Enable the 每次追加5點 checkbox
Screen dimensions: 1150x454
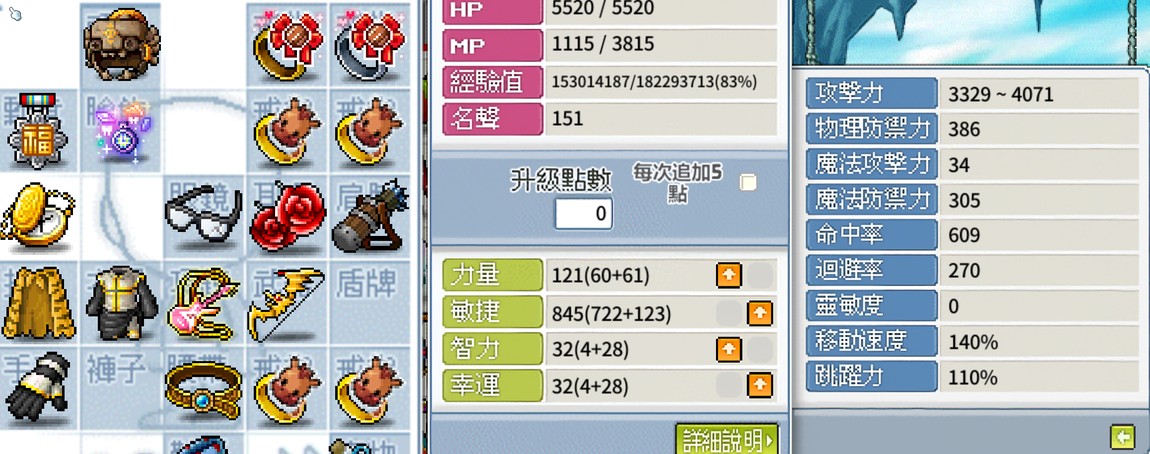coord(747,182)
